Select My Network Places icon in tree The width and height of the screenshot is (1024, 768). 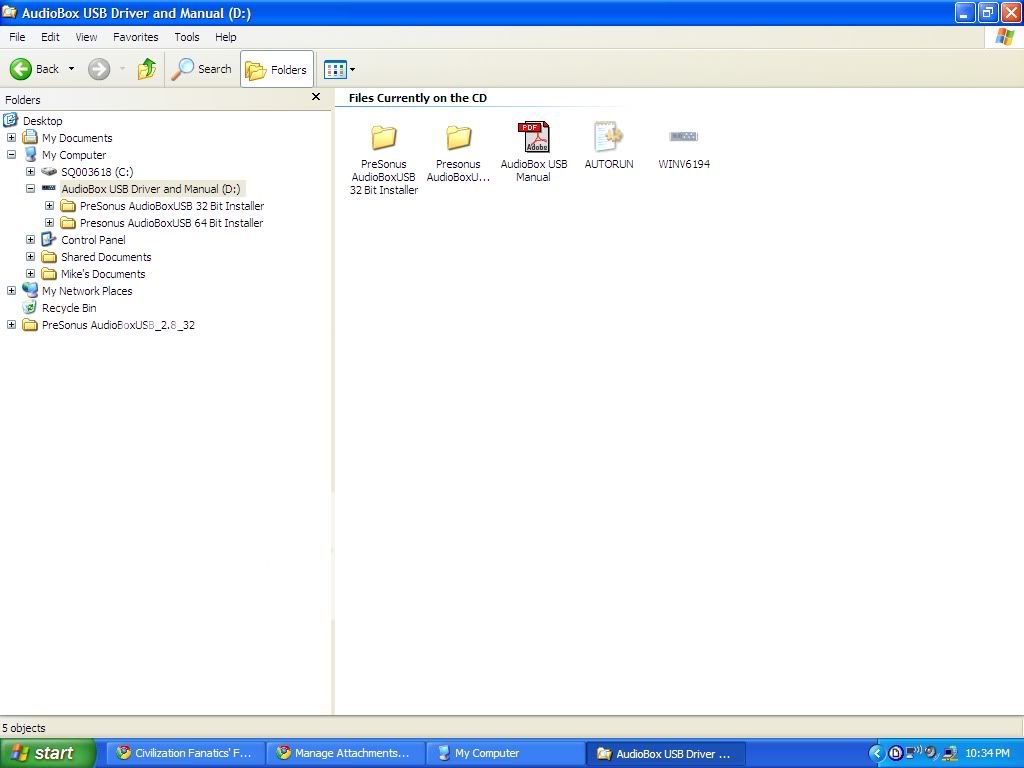point(30,290)
